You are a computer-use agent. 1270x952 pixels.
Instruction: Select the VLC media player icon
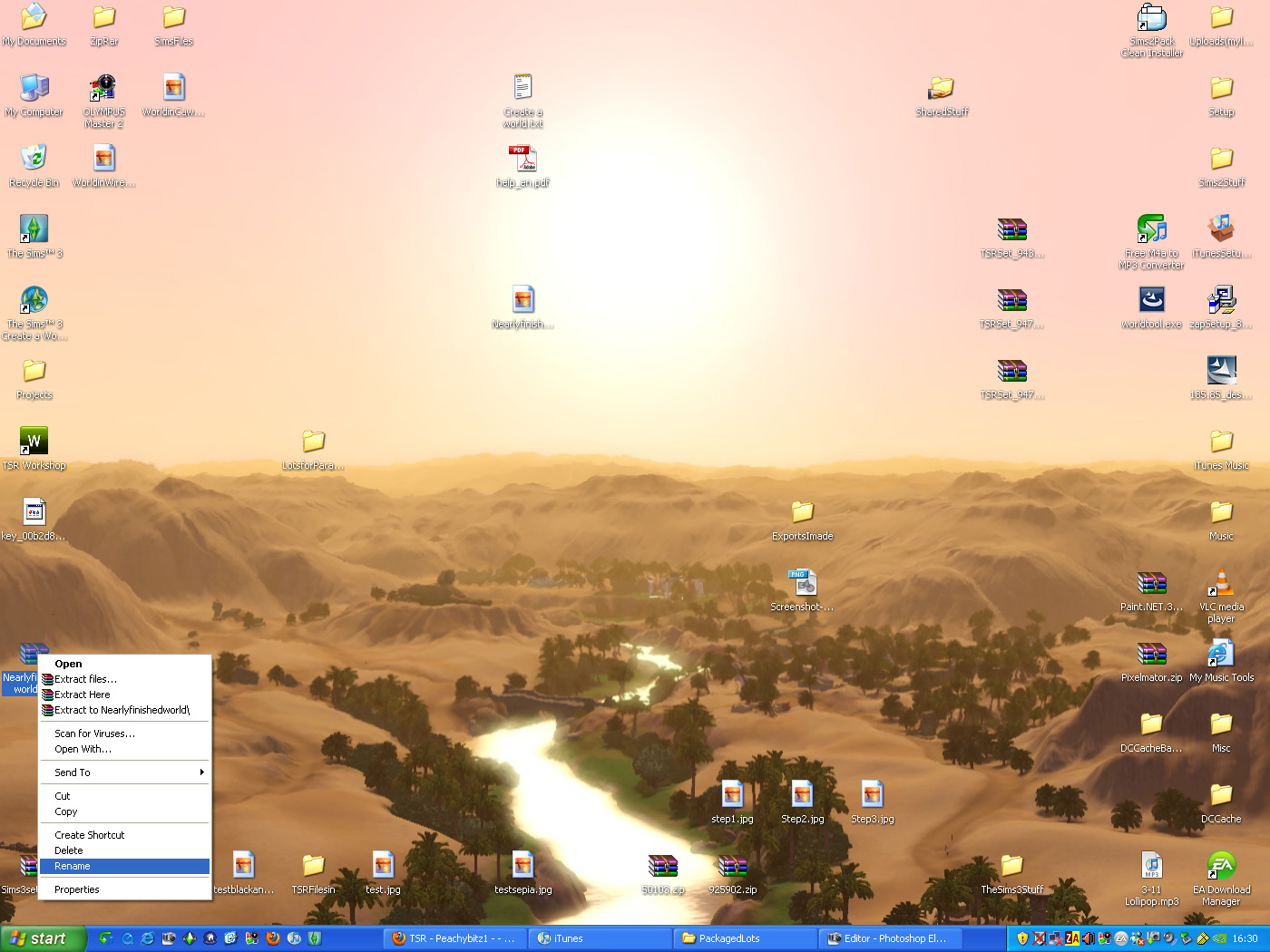point(1221,583)
